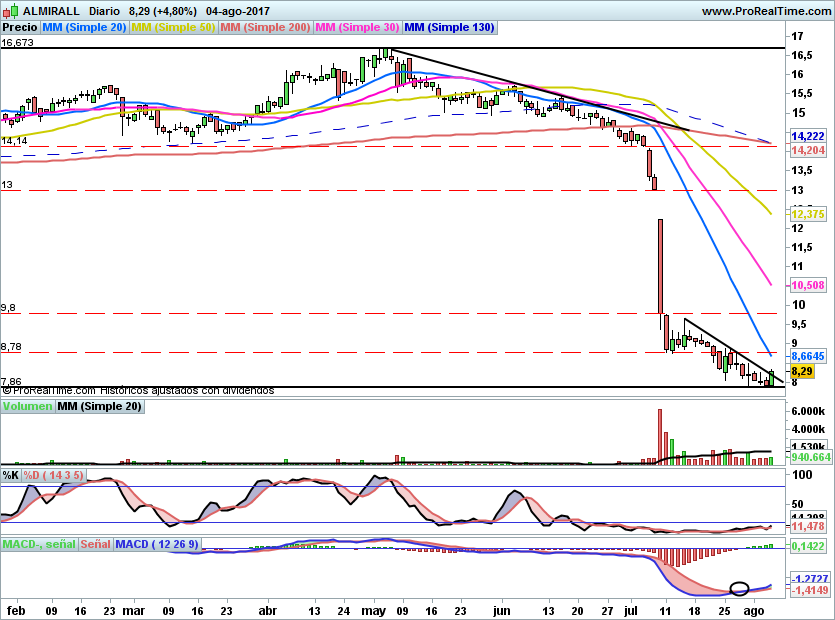Click the ProRealTime.com Históricos ajustados copyright text
835x620 pixels.
tap(138, 390)
